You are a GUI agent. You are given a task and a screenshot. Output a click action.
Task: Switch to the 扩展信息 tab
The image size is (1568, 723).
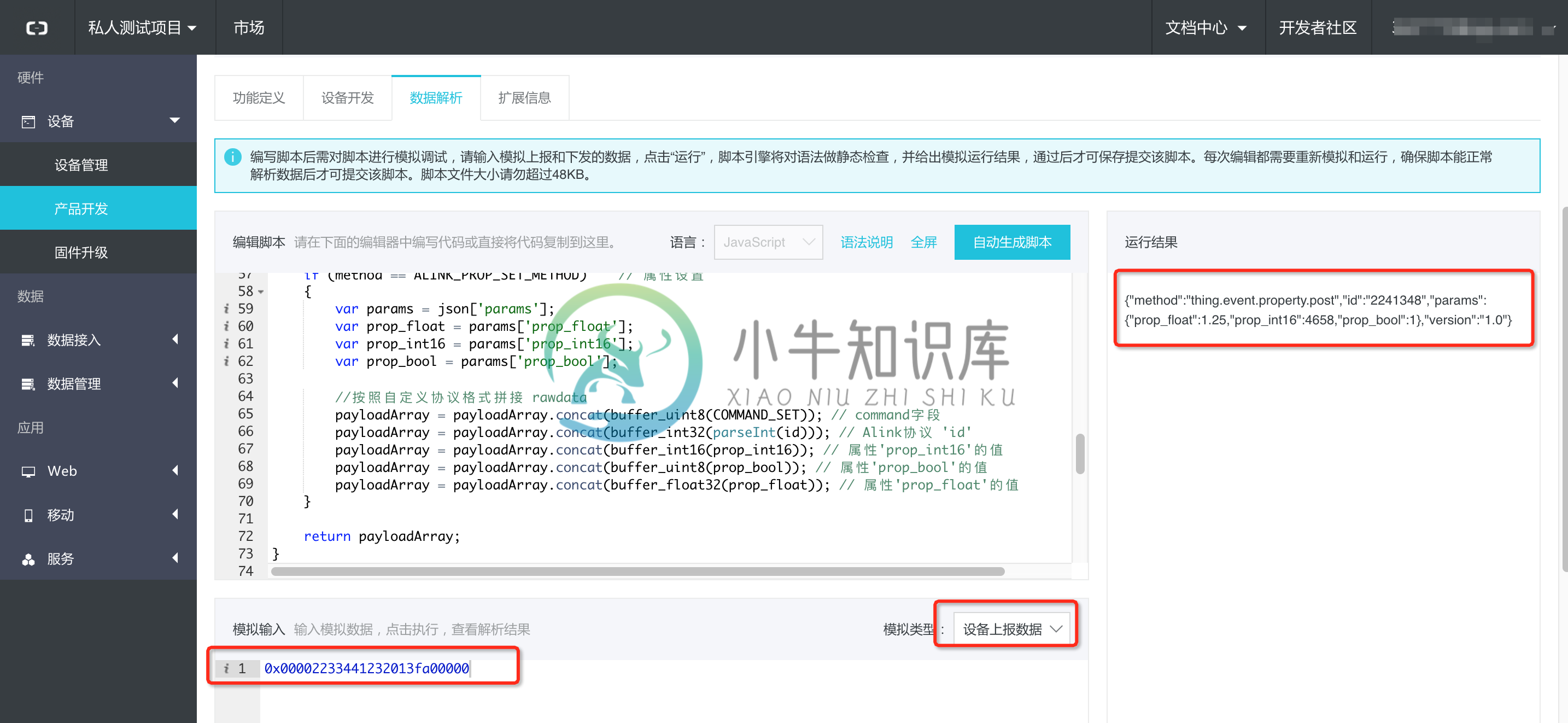click(524, 97)
